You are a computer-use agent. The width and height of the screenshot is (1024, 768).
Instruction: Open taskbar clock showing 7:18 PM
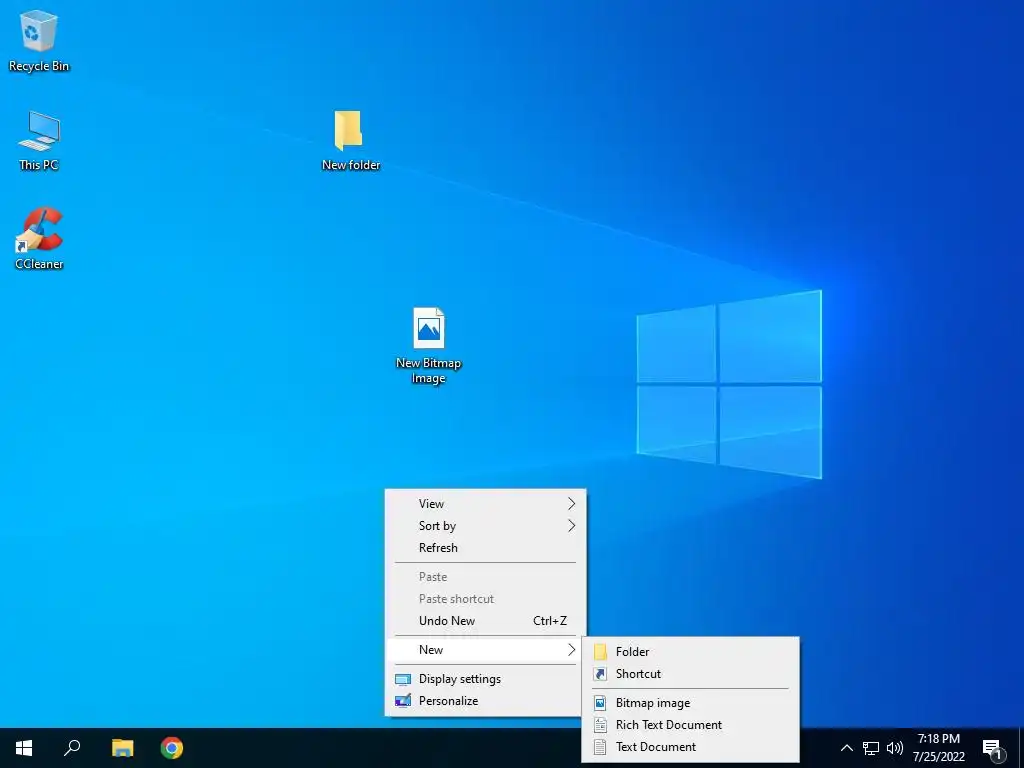coord(938,748)
